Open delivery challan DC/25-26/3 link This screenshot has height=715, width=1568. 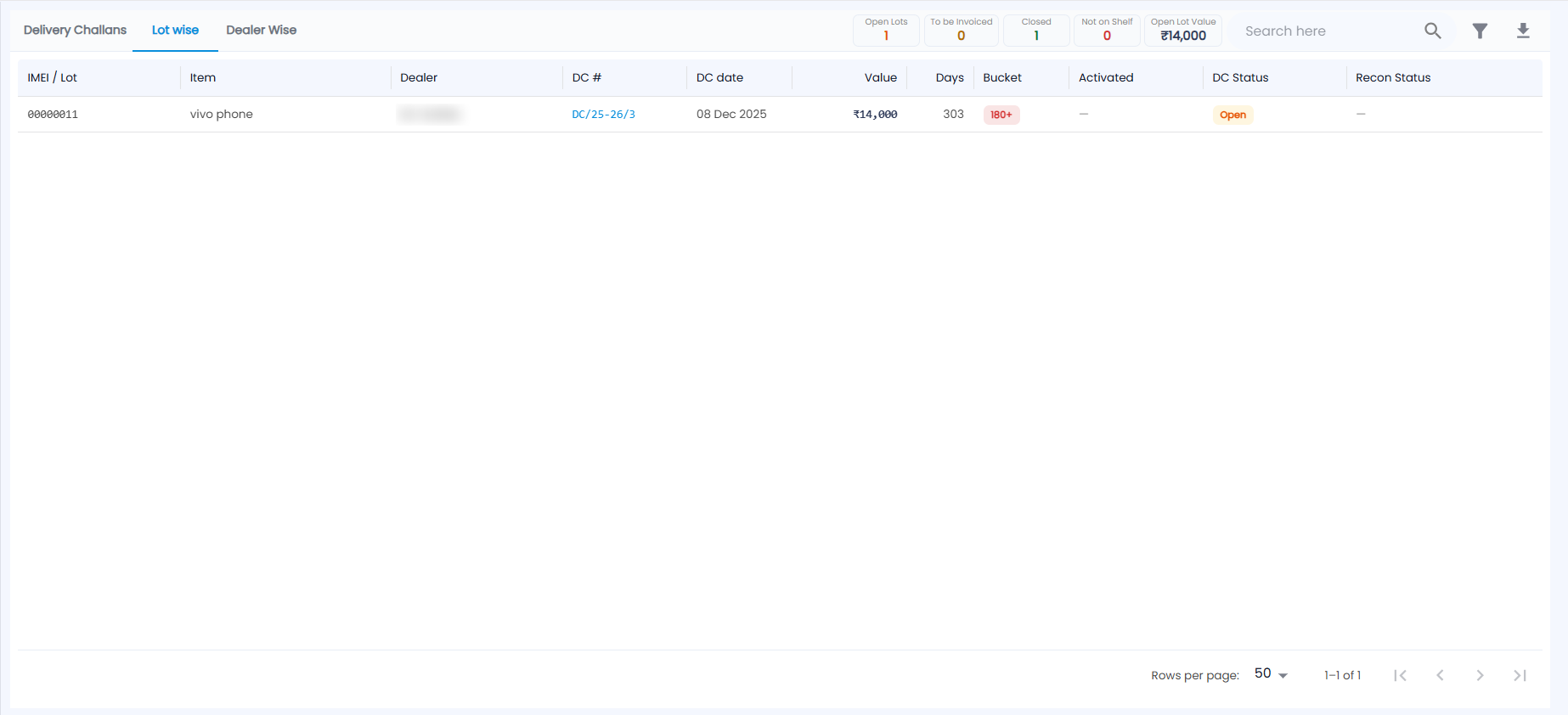click(603, 114)
